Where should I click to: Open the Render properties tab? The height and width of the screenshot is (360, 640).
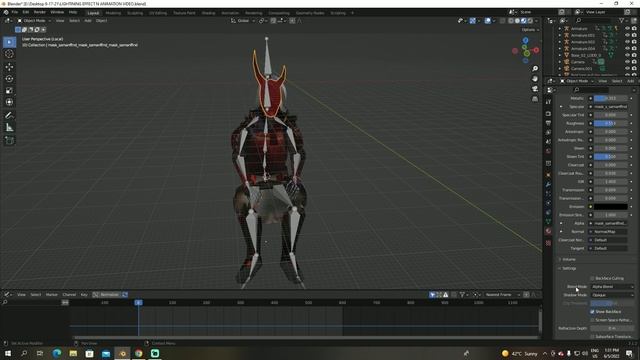point(548,114)
